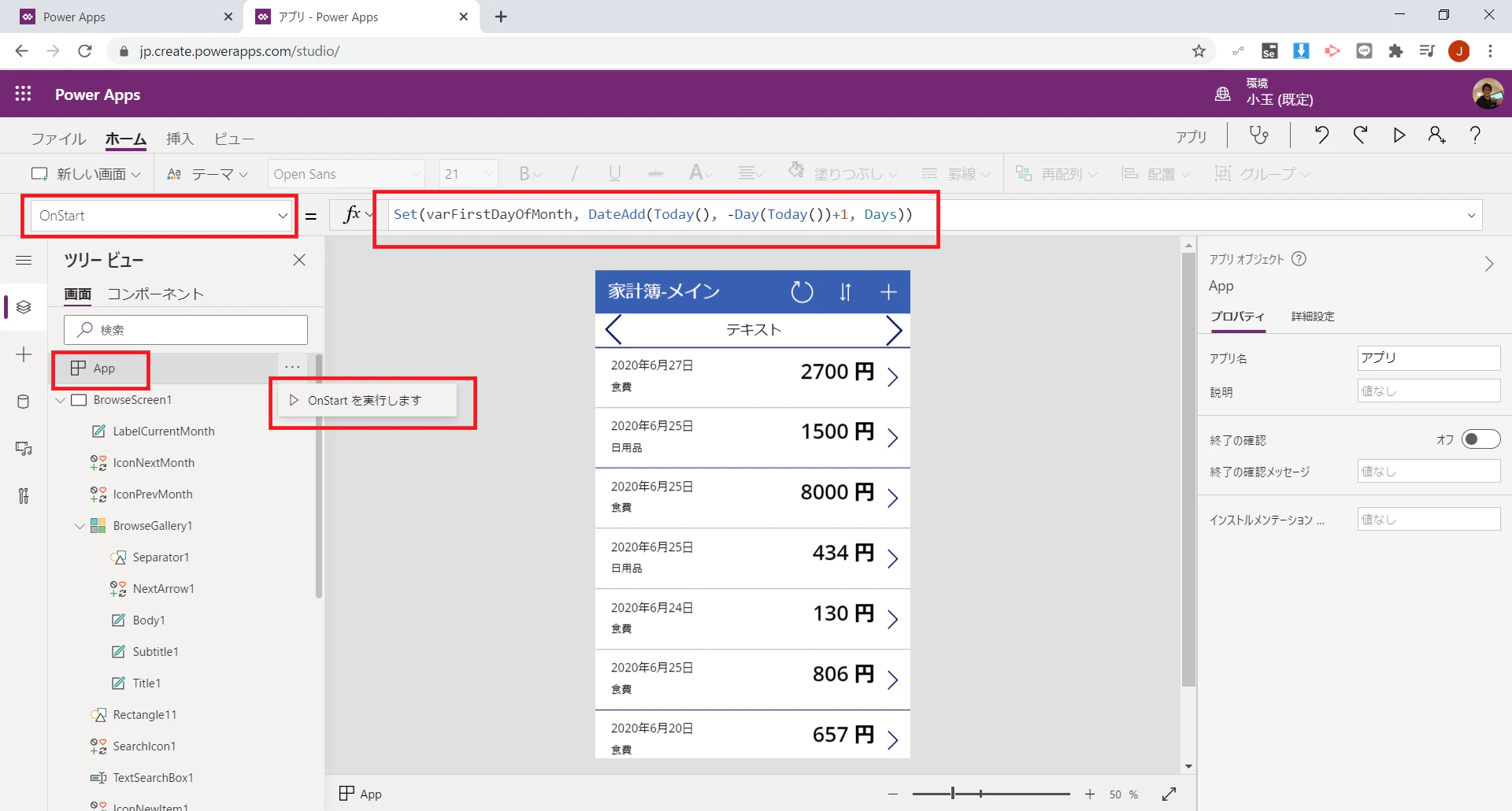This screenshot has width=1512, height=811.
Task: Open the Theme dropdown
Action: 208,174
